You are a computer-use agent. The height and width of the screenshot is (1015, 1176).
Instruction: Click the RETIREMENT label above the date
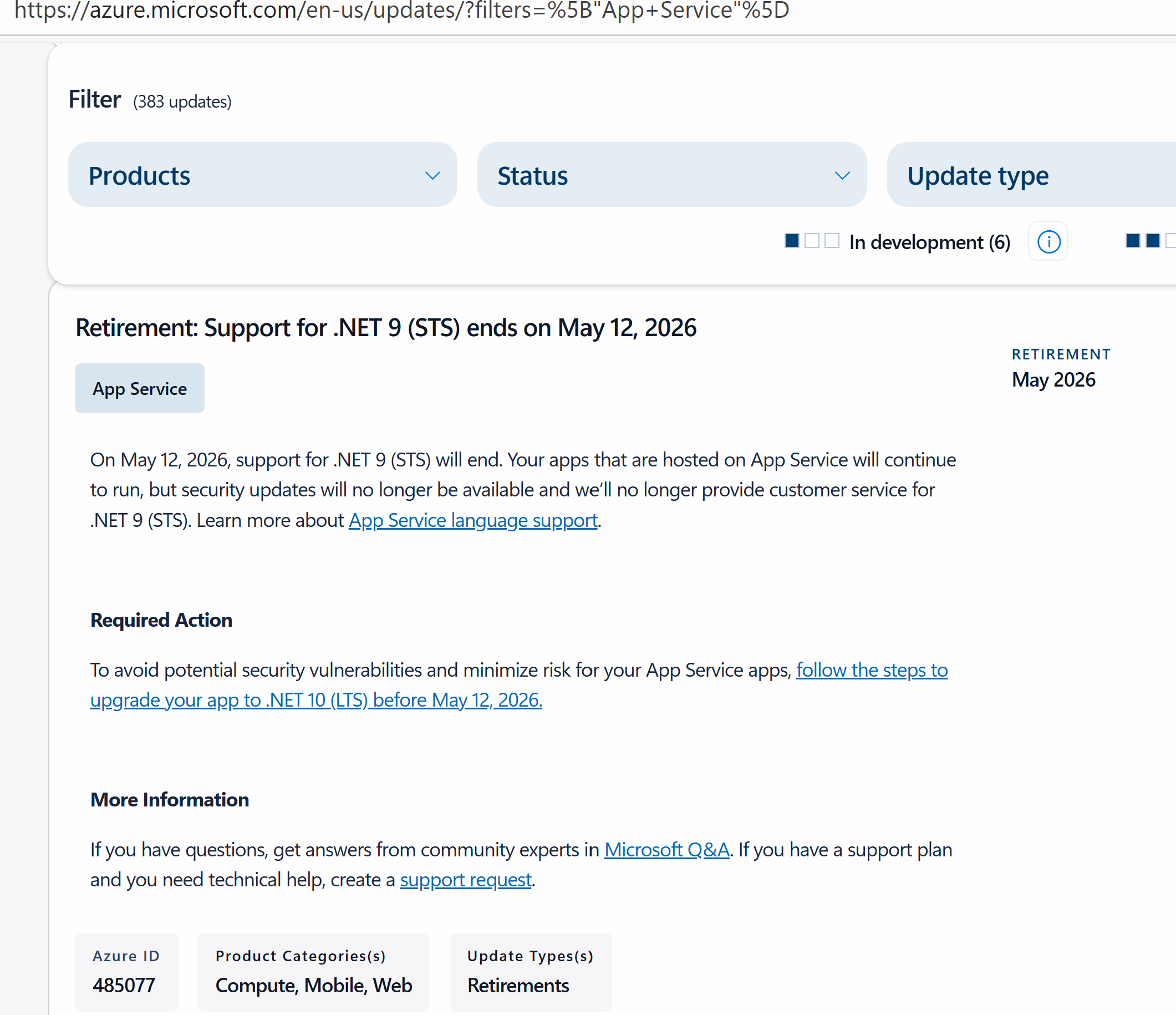1061,354
